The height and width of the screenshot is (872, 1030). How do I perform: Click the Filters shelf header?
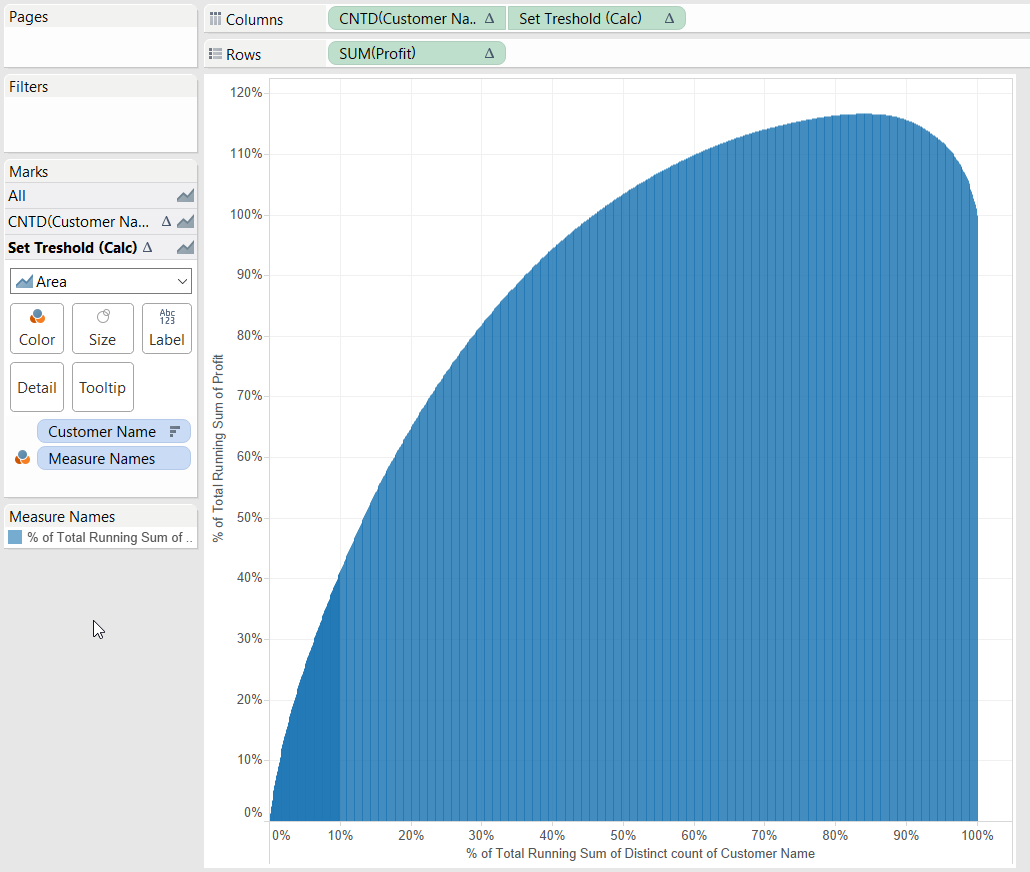click(x=28, y=87)
